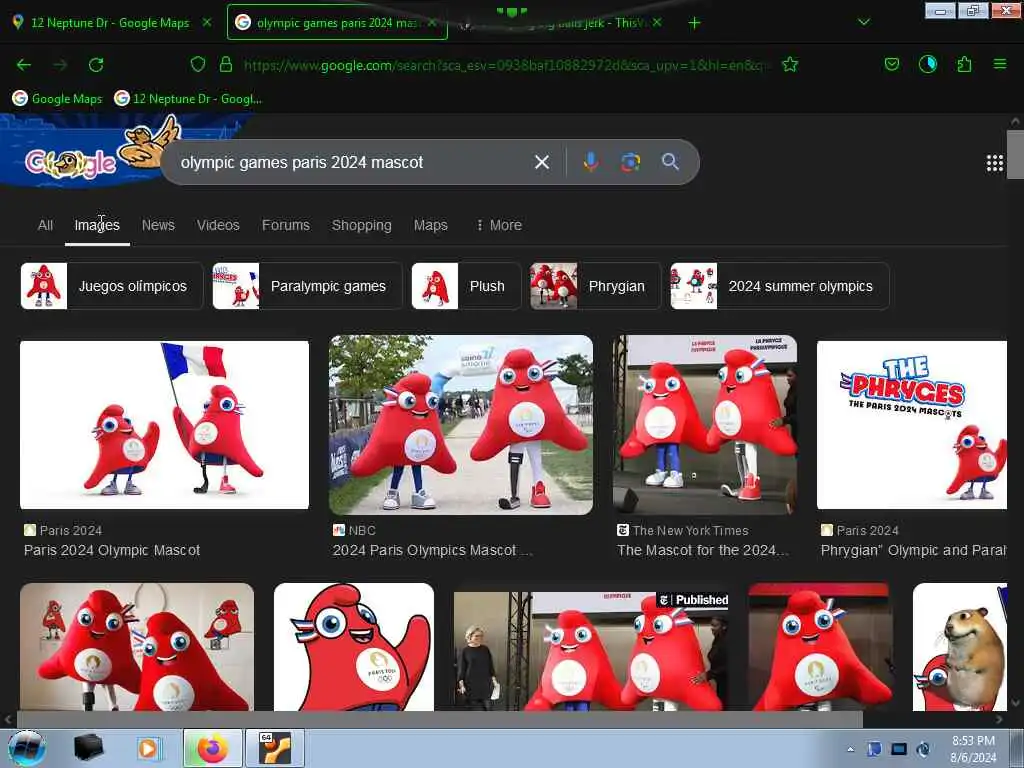Open 2024 Paris Olympics Mascot NBC link
The height and width of the screenshot is (768, 1024).
coord(432,551)
